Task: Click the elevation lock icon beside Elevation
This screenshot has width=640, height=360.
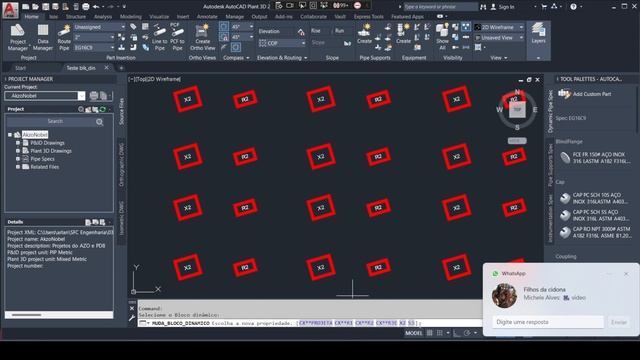Action: point(301,31)
